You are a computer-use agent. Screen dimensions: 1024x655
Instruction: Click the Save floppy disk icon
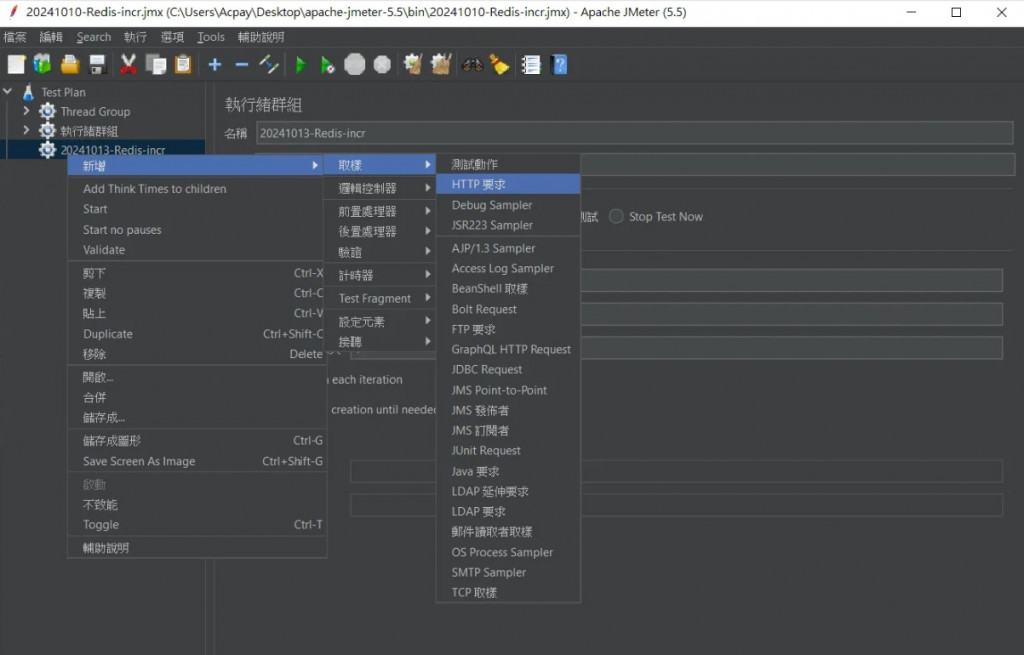(x=97, y=65)
